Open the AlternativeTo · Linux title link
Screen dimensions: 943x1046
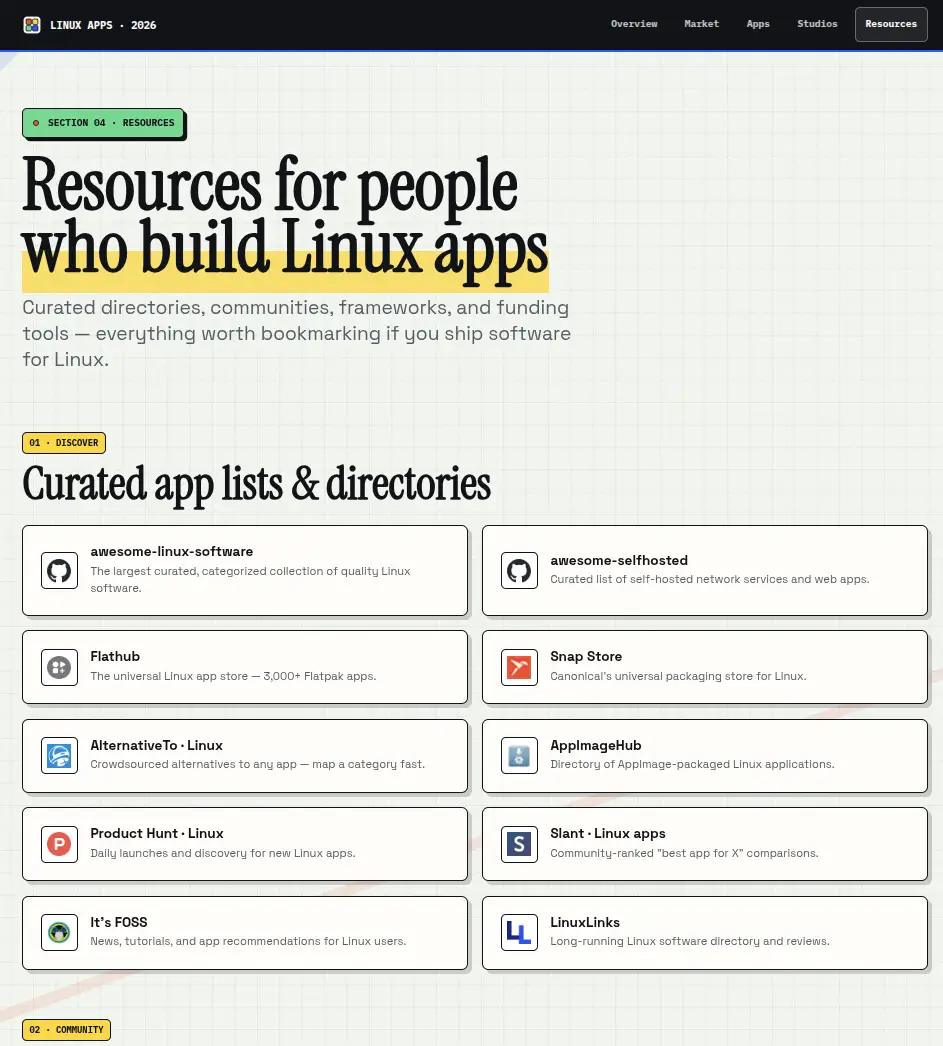coord(157,745)
